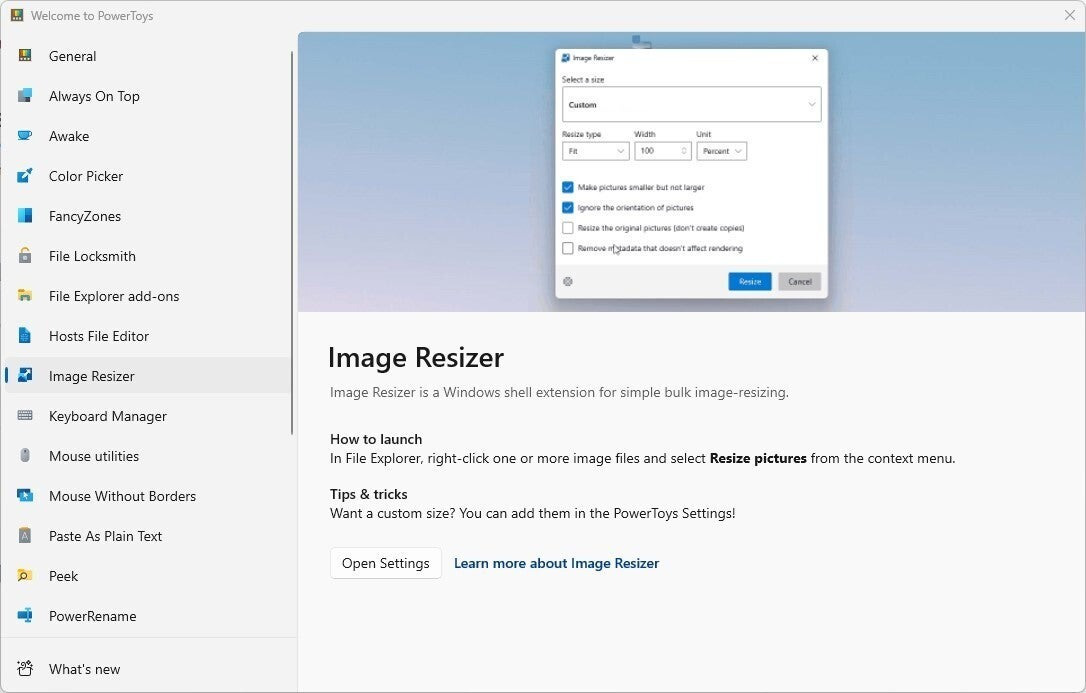Click the PowerToys logo in the title bar
1086x693 pixels.
click(17, 15)
